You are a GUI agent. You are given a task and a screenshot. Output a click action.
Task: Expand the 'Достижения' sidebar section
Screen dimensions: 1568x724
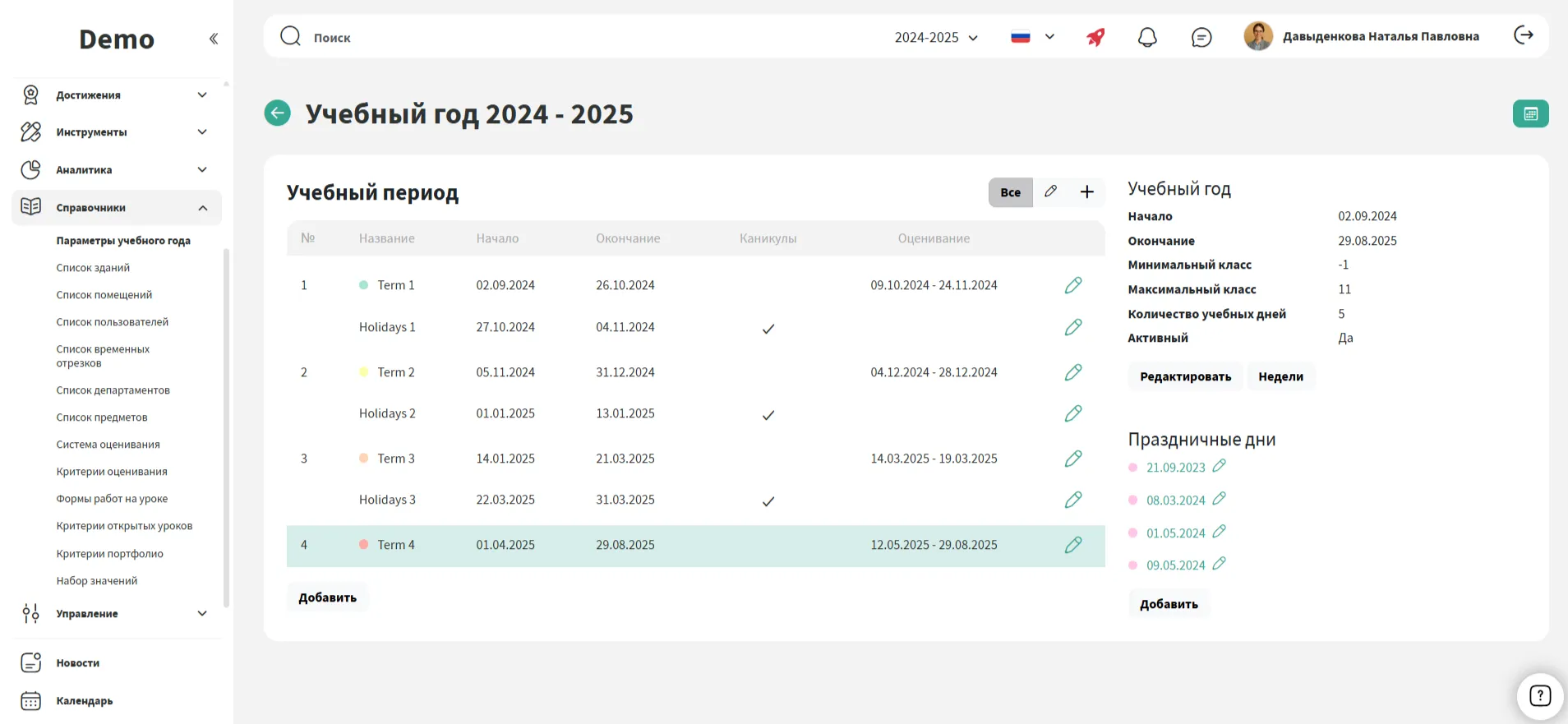click(116, 95)
